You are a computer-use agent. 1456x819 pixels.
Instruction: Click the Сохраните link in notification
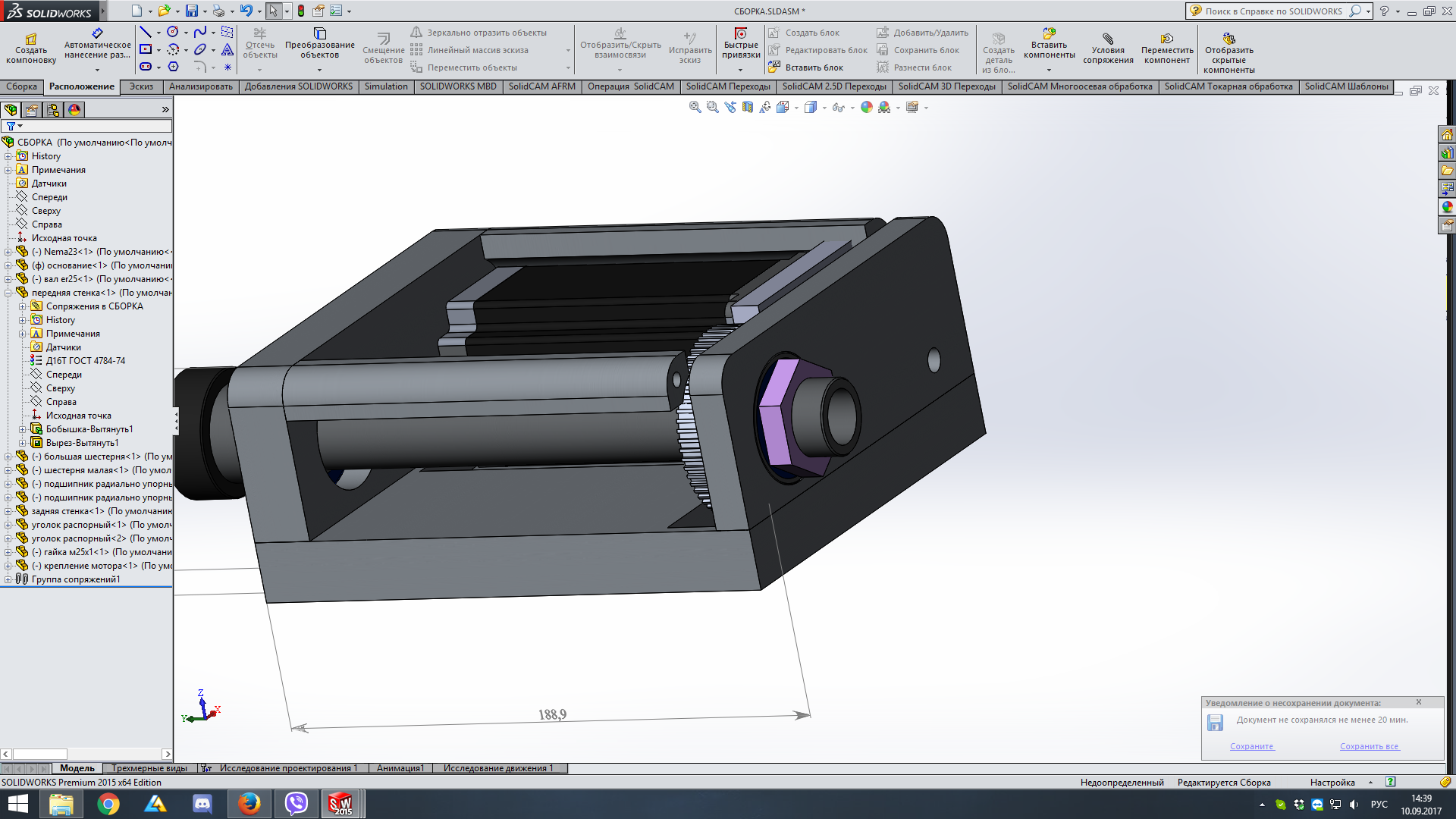(1251, 746)
